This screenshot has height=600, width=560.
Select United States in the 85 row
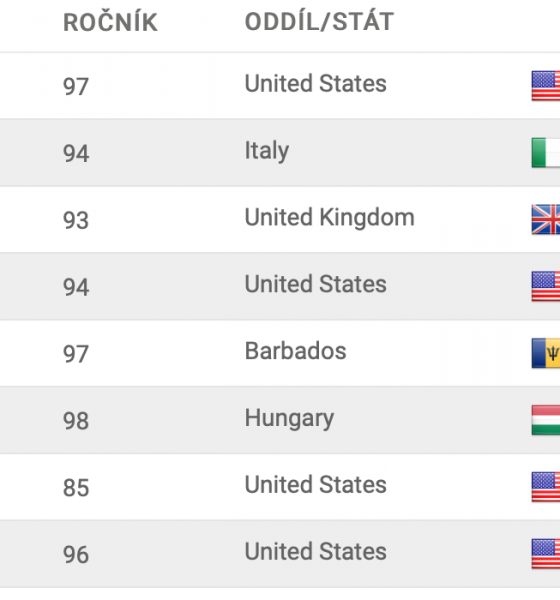(x=316, y=485)
